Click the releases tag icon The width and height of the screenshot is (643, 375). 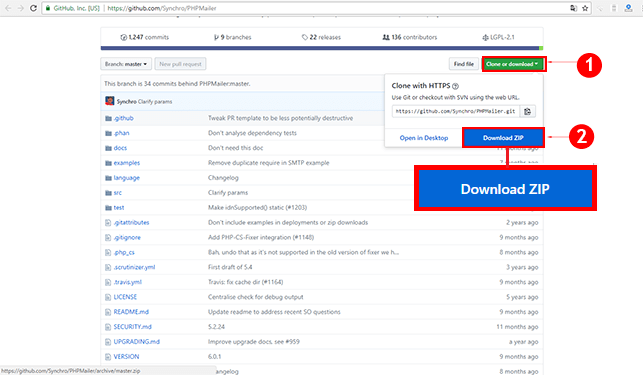305,37
